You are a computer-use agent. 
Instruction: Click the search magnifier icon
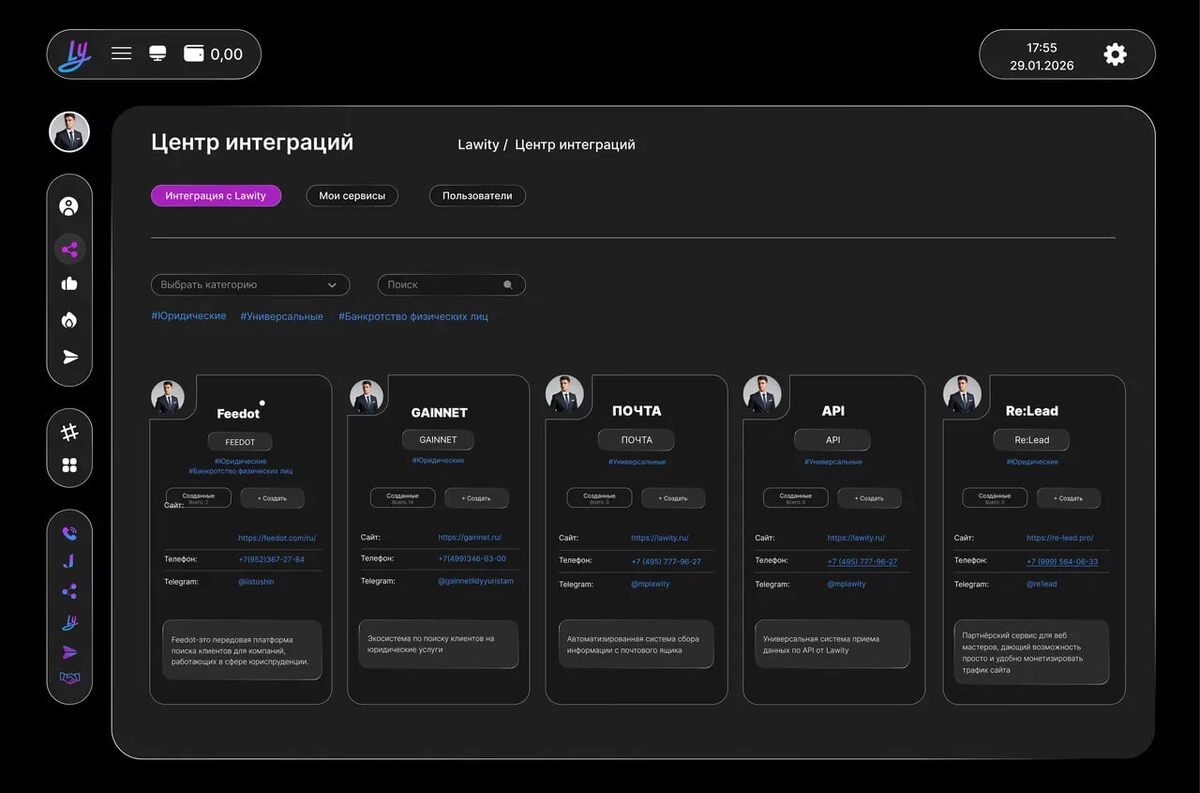coord(508,285)
